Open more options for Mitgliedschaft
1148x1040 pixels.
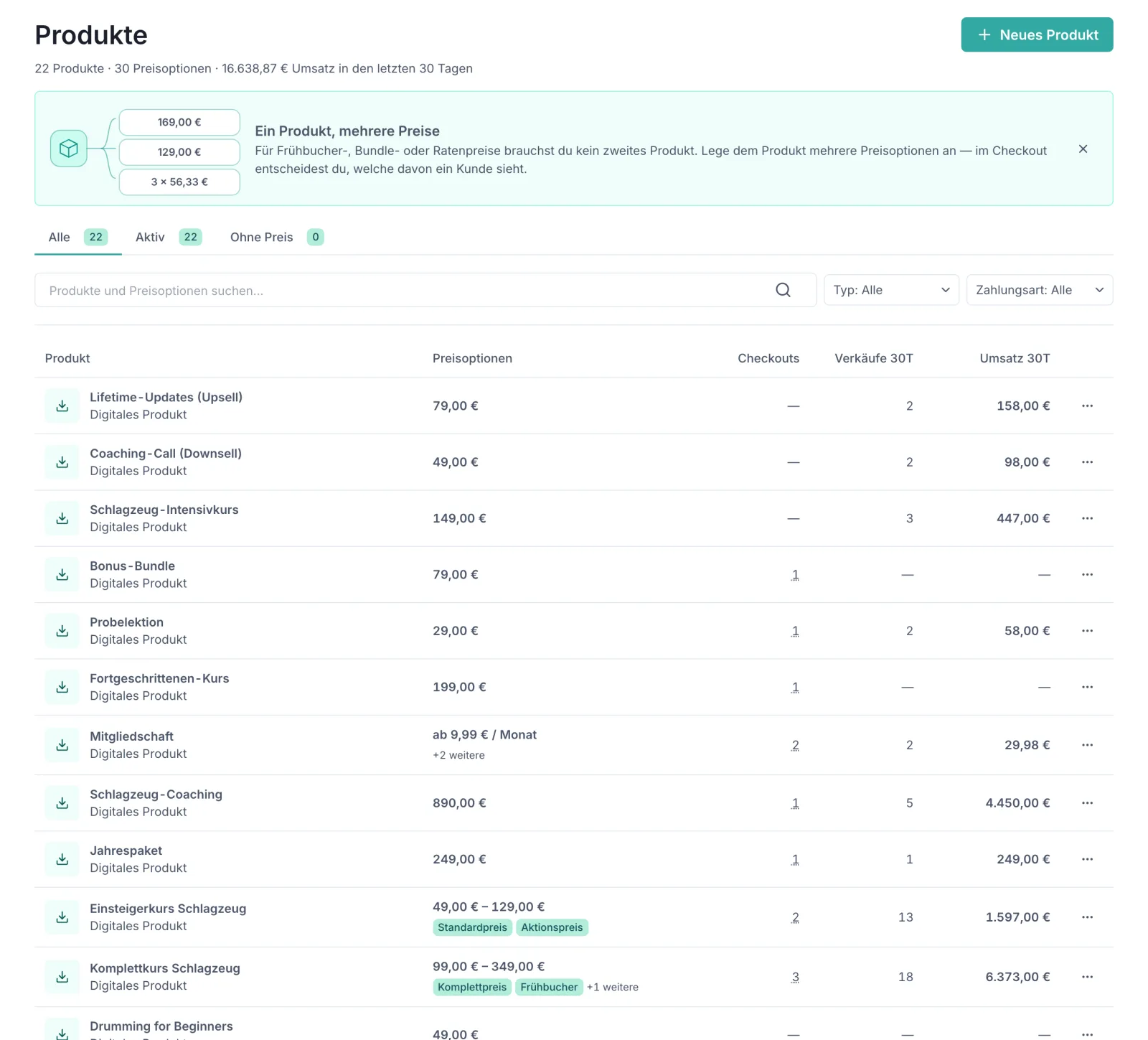(1087, 745)
